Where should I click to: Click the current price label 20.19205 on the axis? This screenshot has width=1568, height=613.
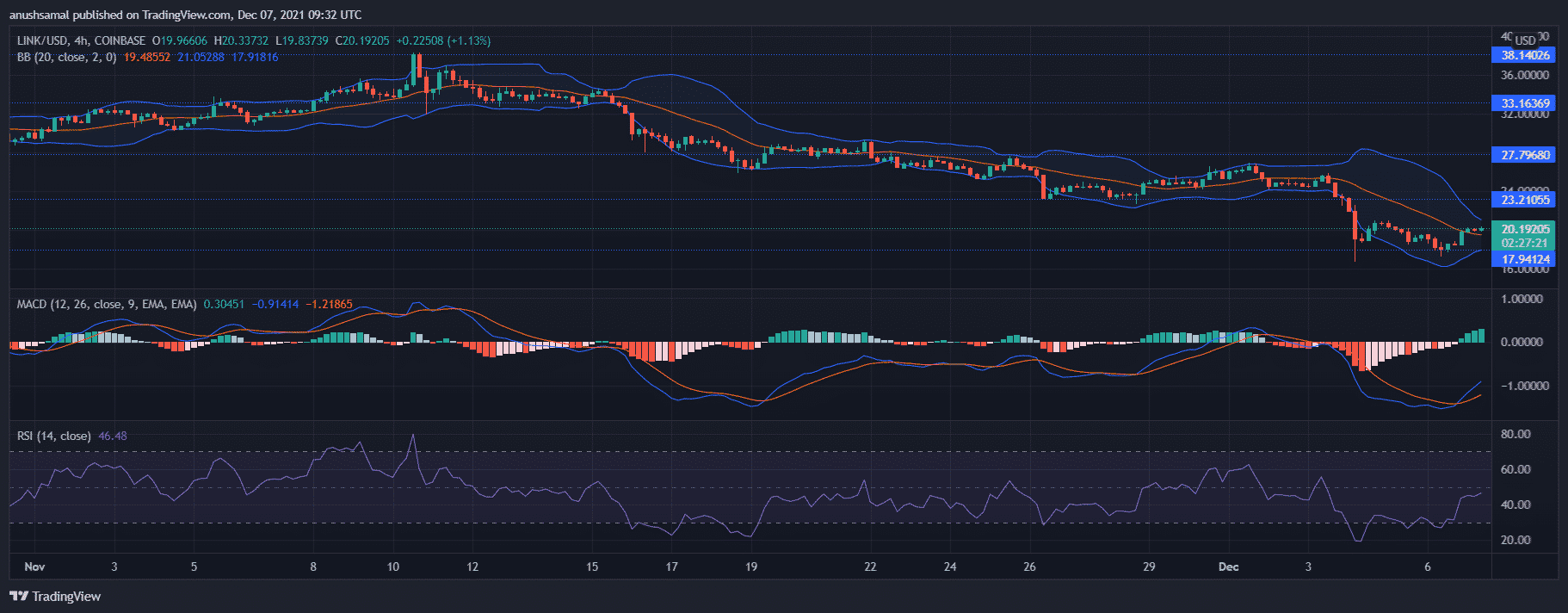(x=1525, y=229)
